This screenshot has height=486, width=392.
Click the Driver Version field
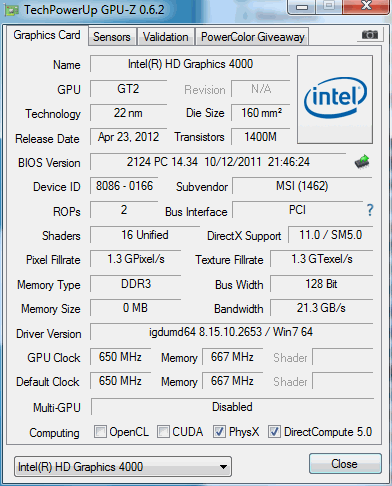(231, 332)
